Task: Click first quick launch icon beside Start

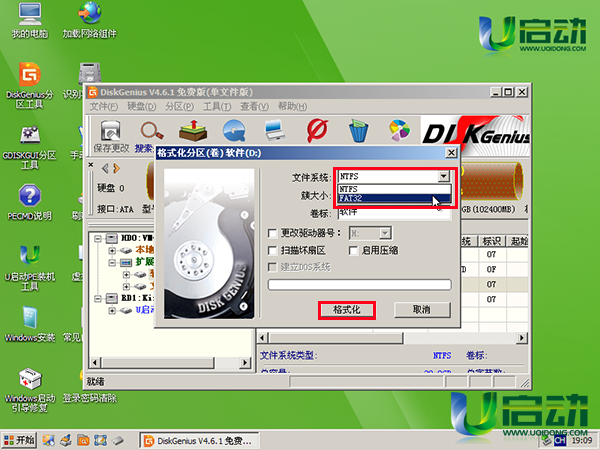Action: (x=49, y=440)
